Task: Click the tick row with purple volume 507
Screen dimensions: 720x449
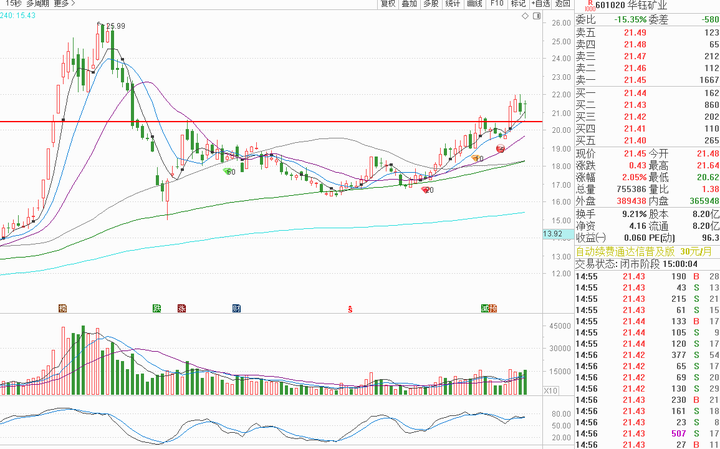Action: (647, 434)
